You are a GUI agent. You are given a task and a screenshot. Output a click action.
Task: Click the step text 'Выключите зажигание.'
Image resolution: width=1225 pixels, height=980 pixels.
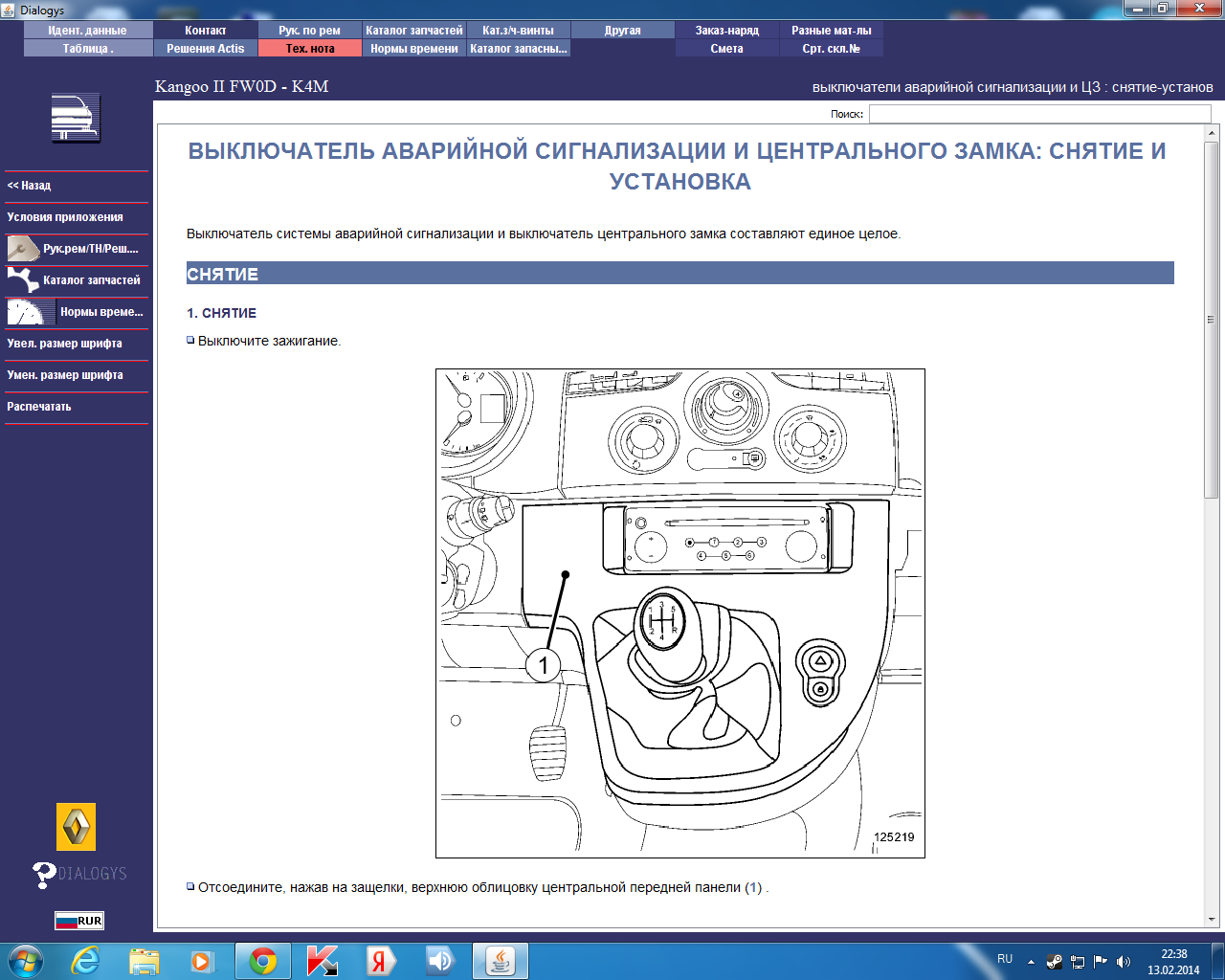tap(269, 341)
